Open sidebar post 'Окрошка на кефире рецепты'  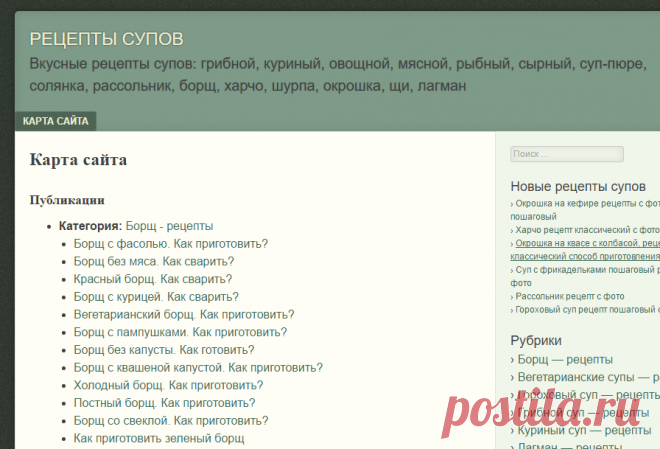tap(587, 204)
